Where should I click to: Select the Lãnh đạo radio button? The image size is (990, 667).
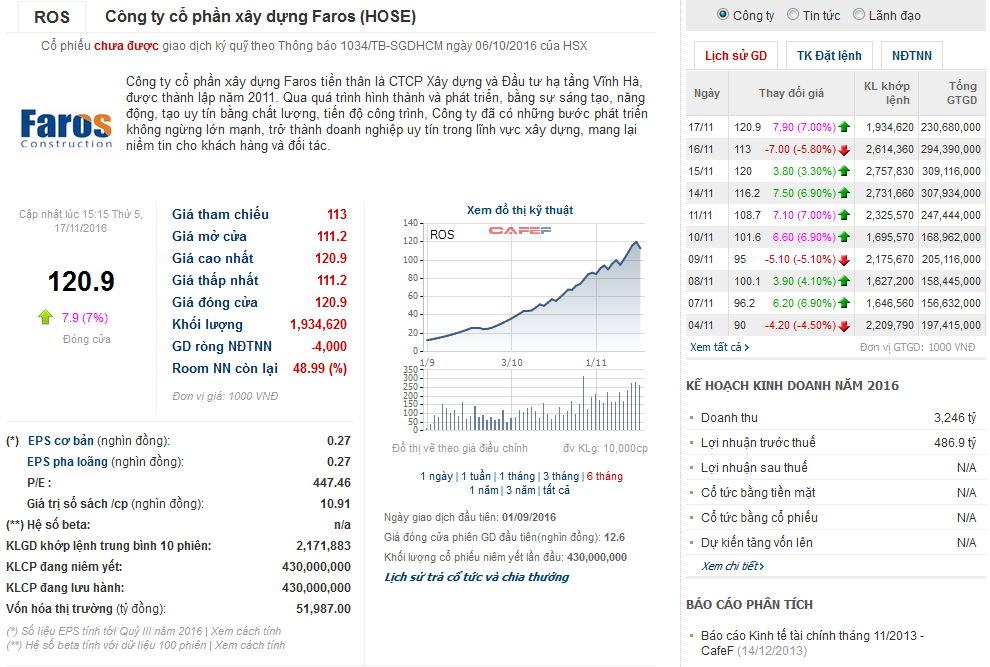(x=859, y=15)
